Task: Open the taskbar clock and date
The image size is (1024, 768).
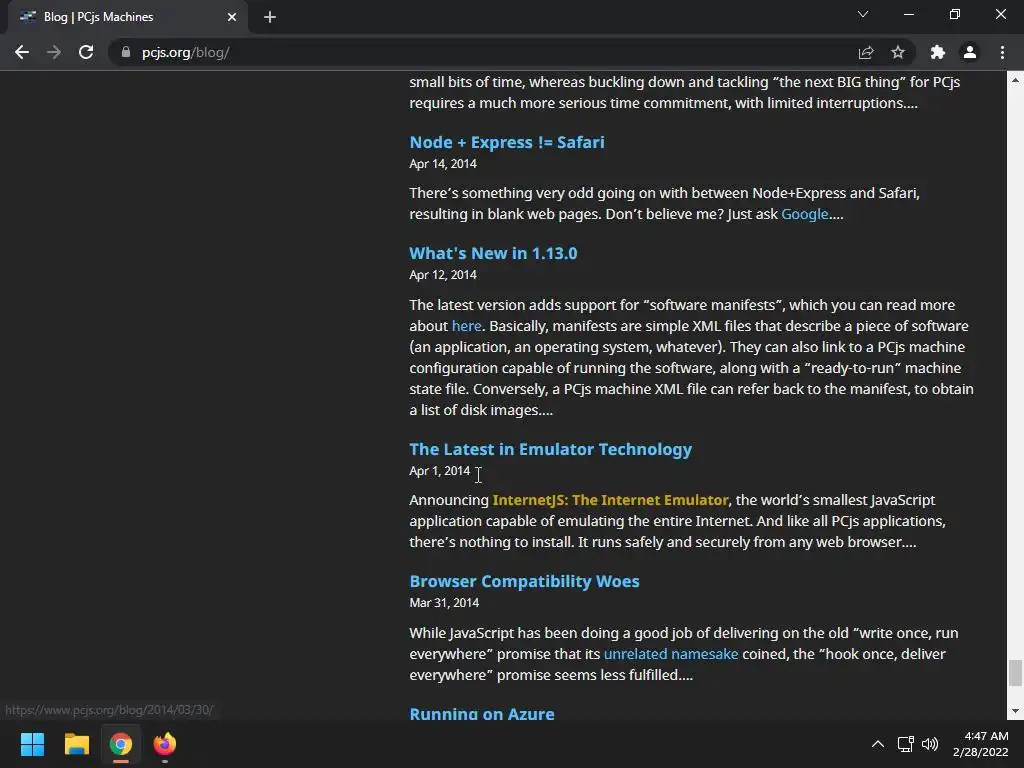Action: [x=980, y=744]
